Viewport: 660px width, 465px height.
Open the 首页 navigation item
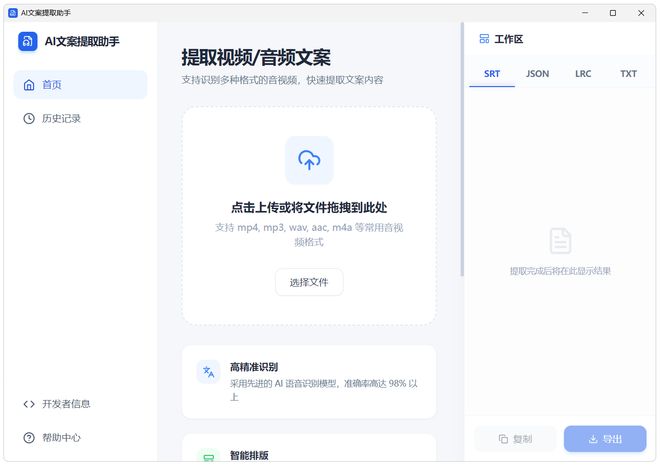pos(80,85)
